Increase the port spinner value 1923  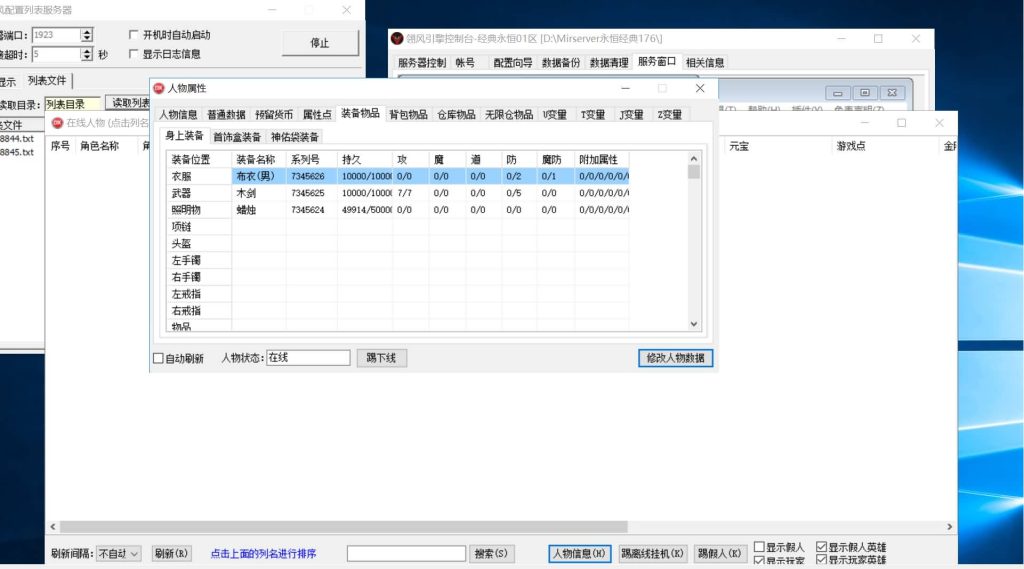pos(87,31)
